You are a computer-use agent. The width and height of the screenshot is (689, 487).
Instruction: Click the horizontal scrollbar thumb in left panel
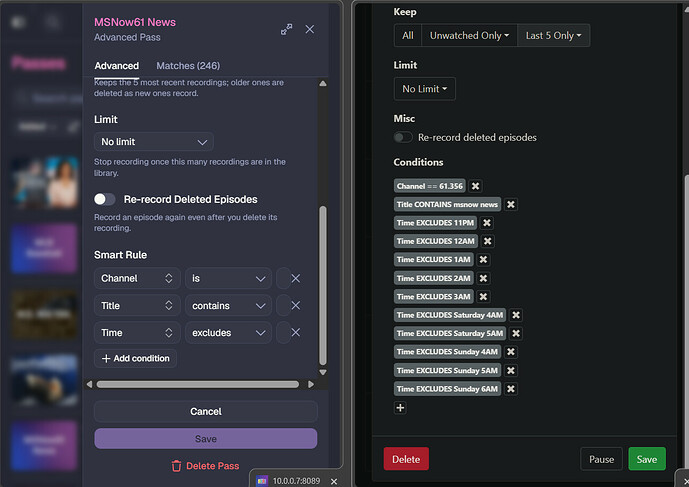click(x=198, y=384)
